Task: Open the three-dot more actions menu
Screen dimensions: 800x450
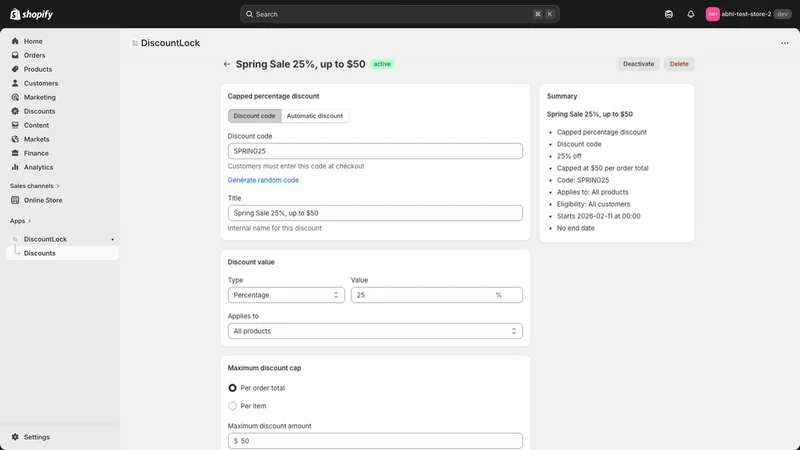Action: [x=785, y=43]
